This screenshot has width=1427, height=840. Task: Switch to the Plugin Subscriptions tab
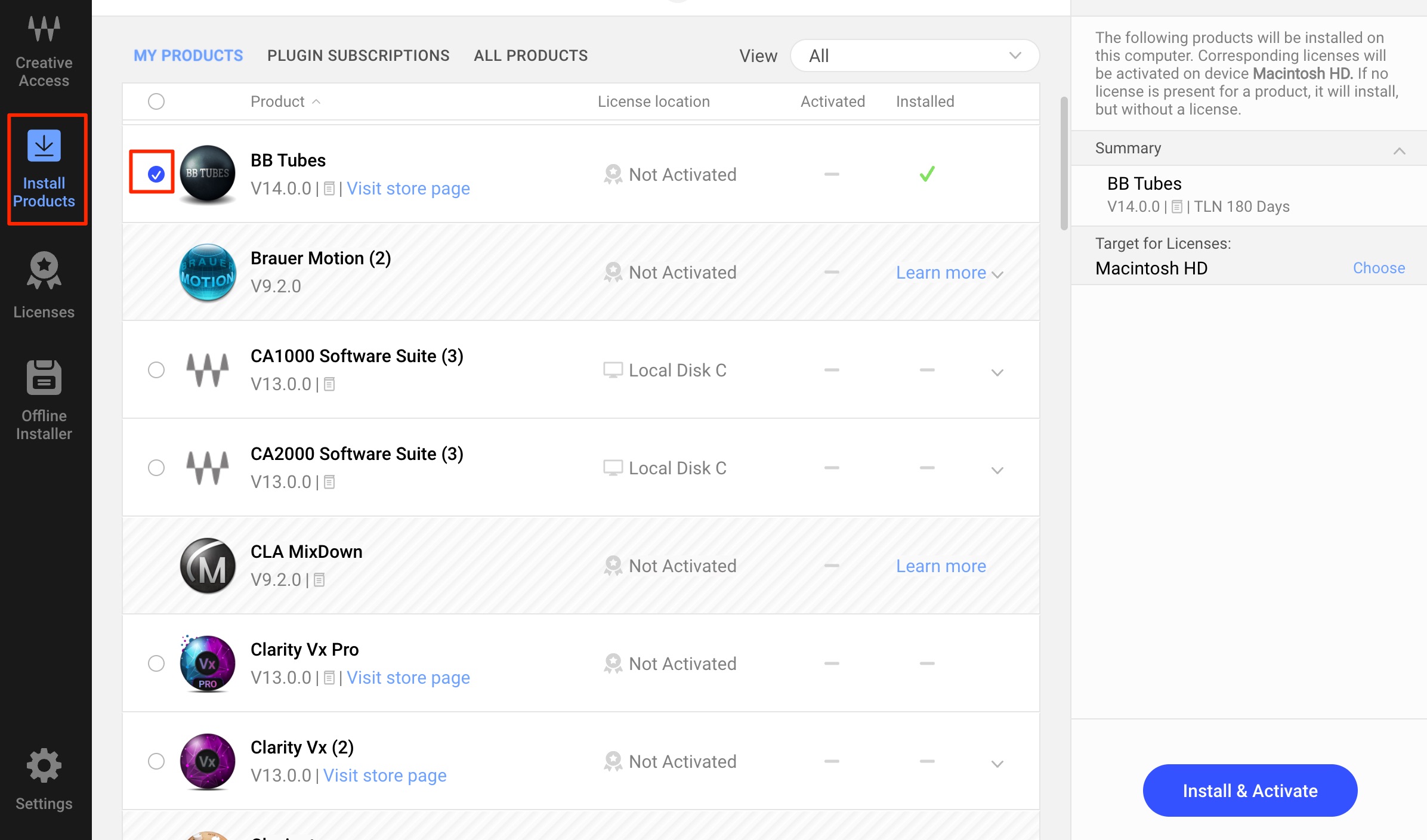(358, 55)
